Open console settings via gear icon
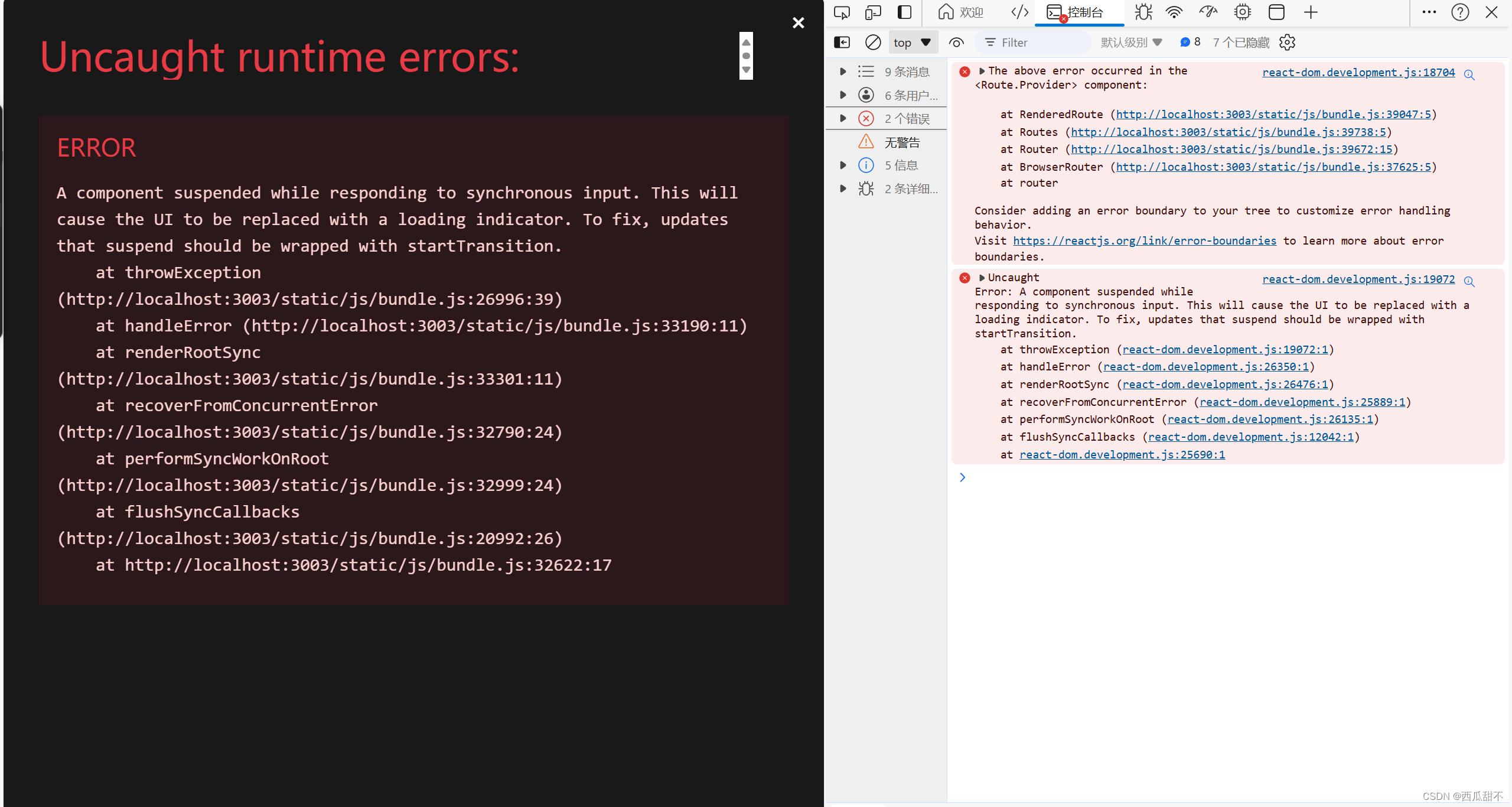 1286,42
